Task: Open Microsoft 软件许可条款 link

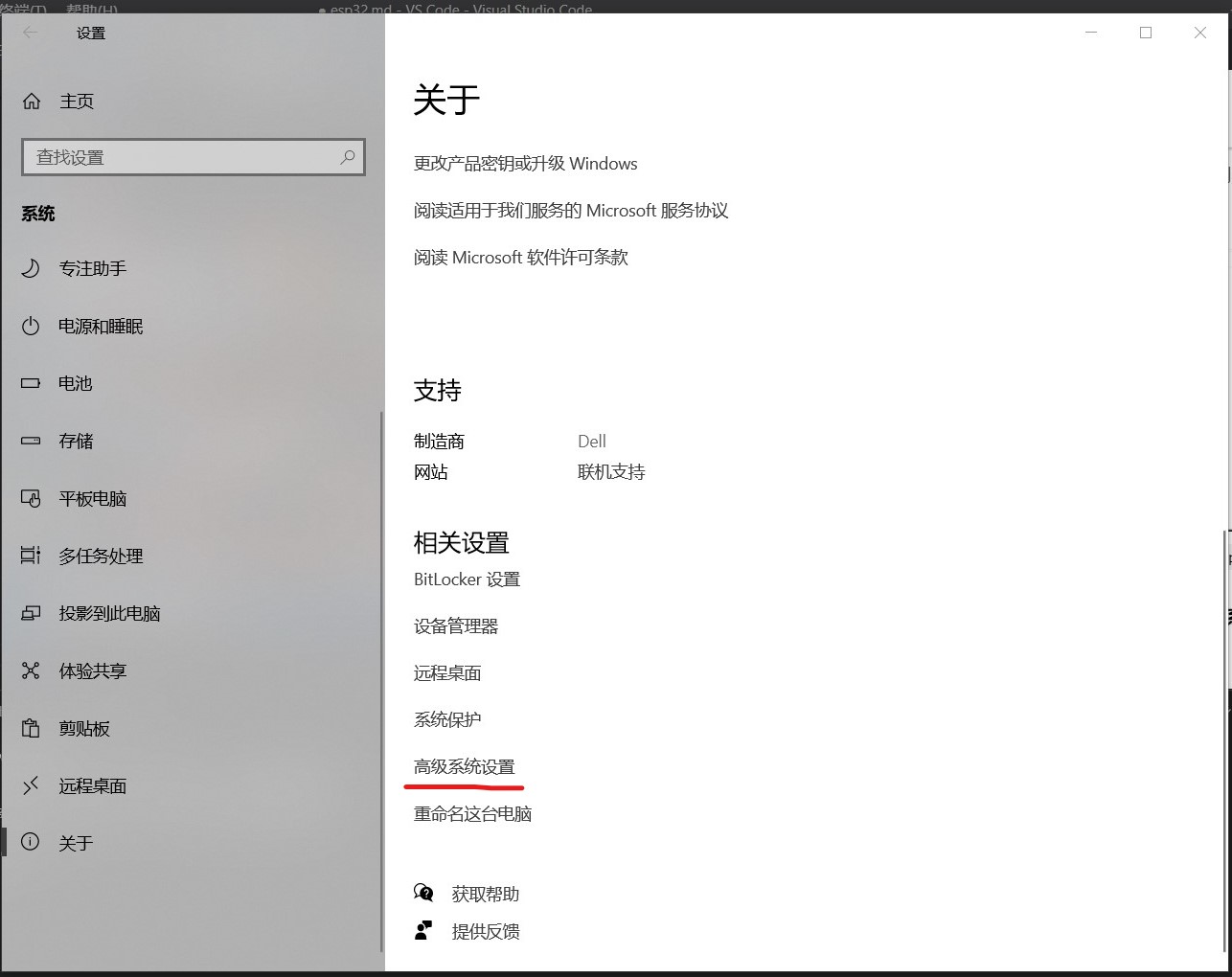Action: 521,258
